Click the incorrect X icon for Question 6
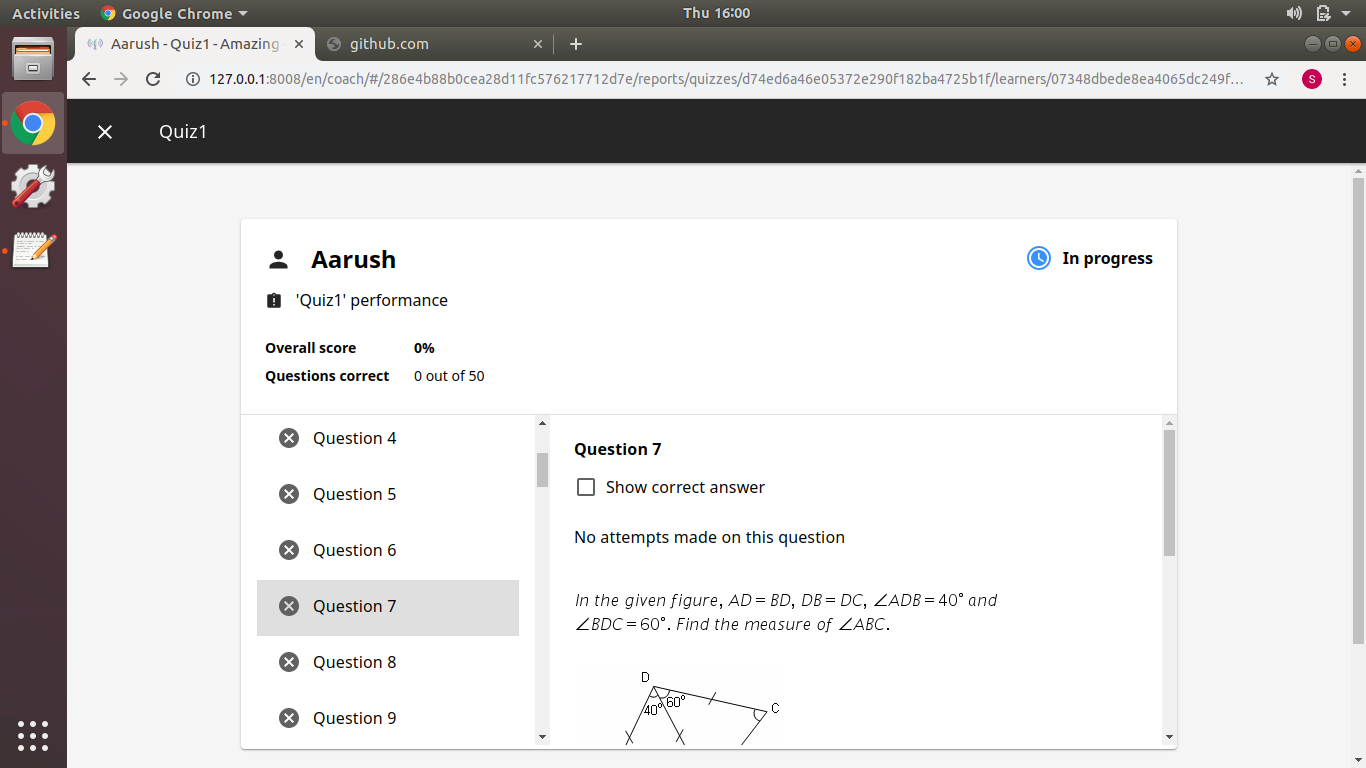 pos(289,550)
